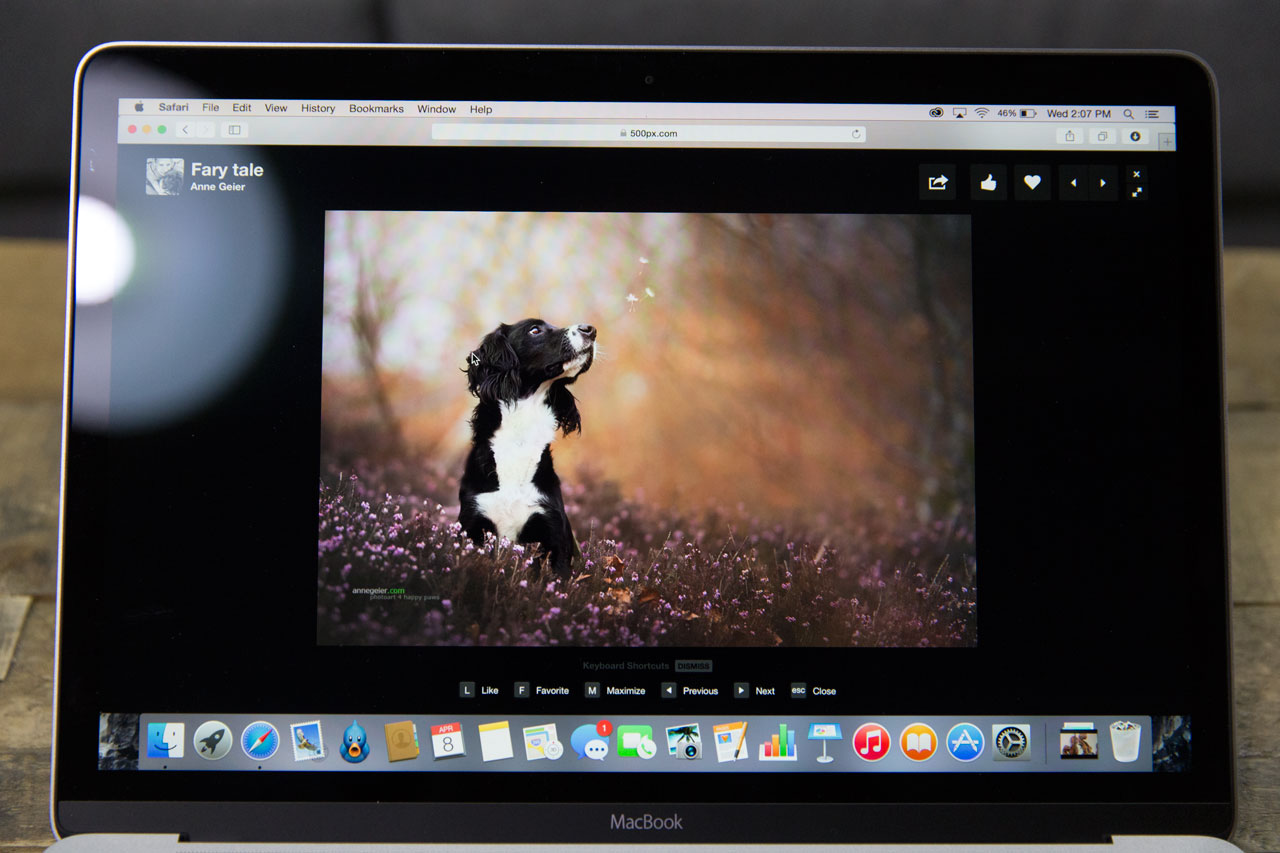Screen dimensions: 1280x853
Task: Open Keynote from the Dock
Action: click(x=824, y=742)
